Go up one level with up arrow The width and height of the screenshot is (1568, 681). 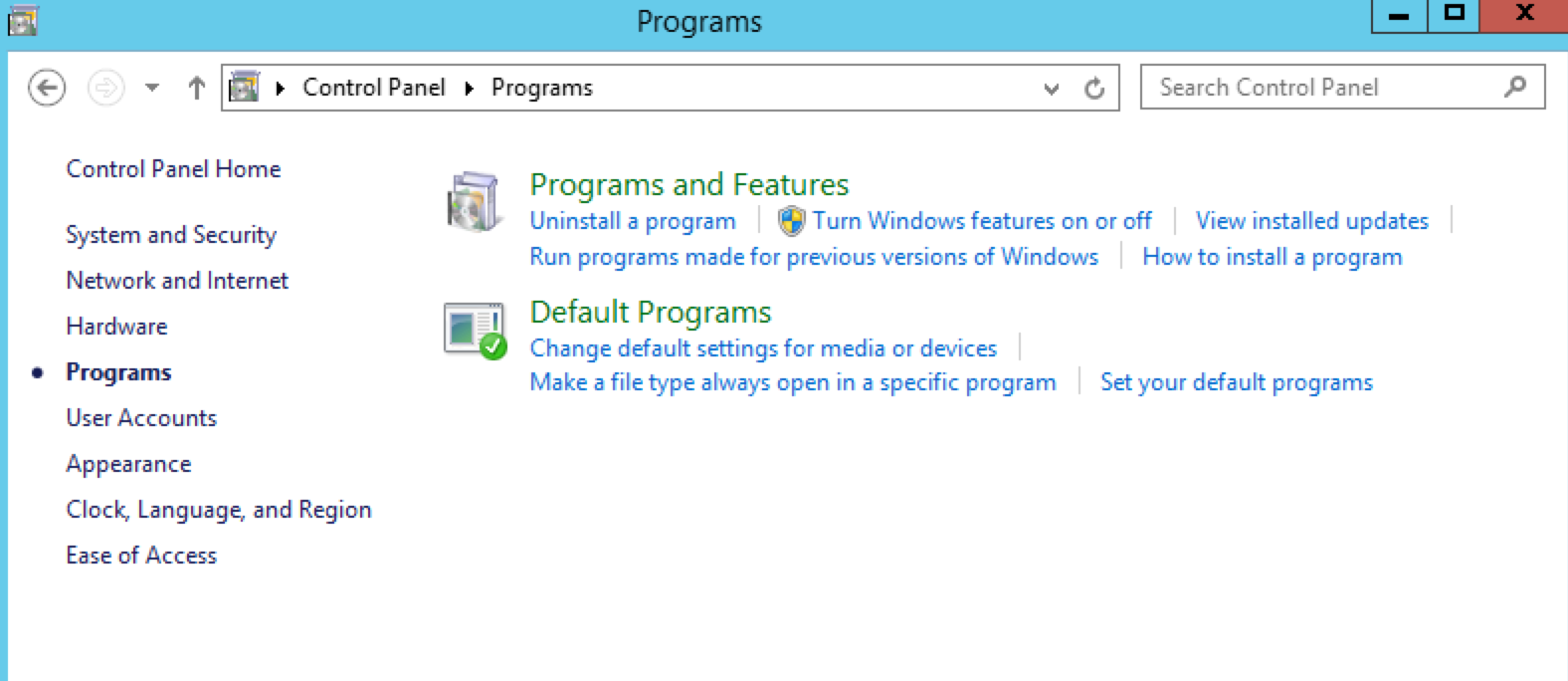tap(196, 88)
